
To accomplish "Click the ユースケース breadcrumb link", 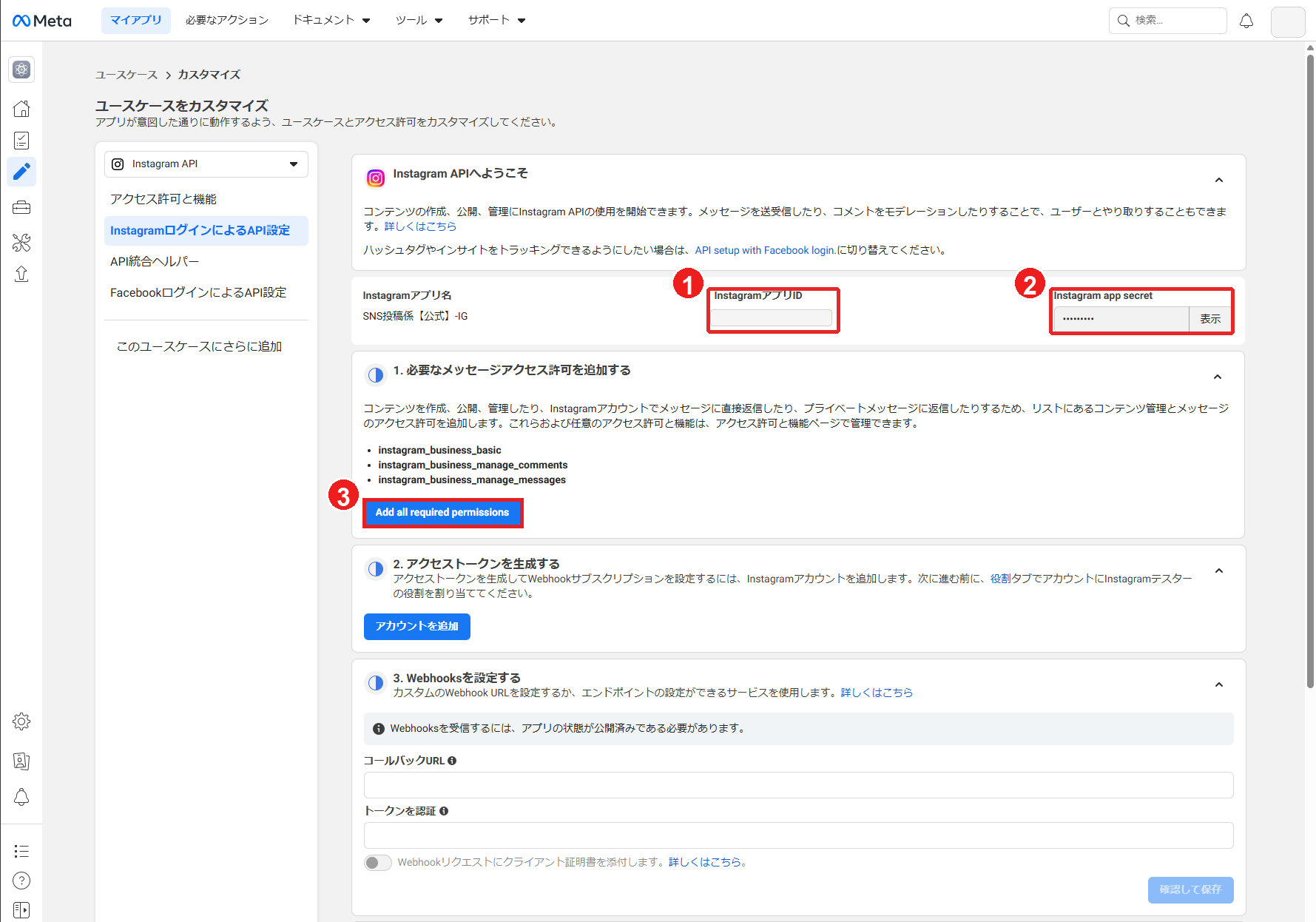I will [126, 75].
